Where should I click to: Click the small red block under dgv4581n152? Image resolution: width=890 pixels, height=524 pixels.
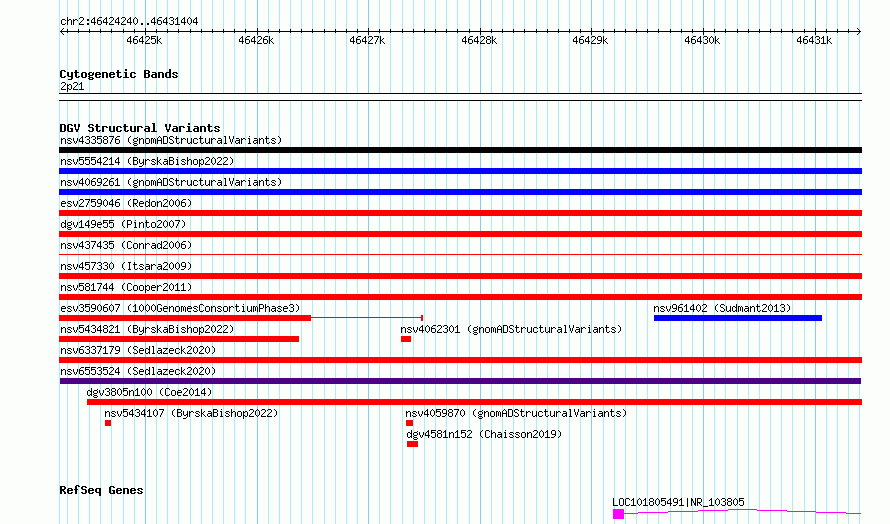point(413,444)
